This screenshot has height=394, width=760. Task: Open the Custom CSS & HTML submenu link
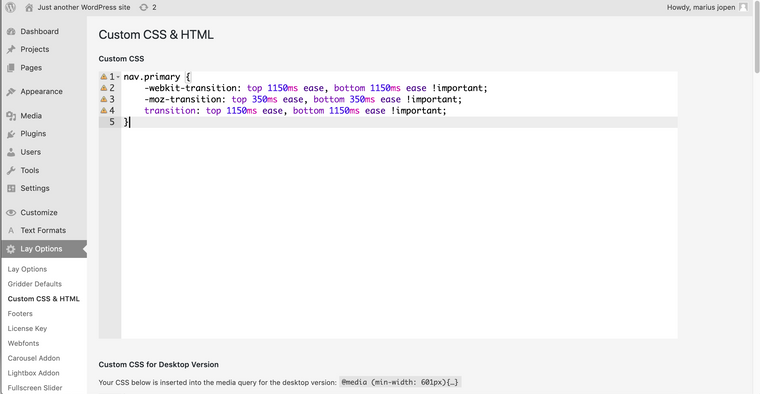tap(44, 299)
